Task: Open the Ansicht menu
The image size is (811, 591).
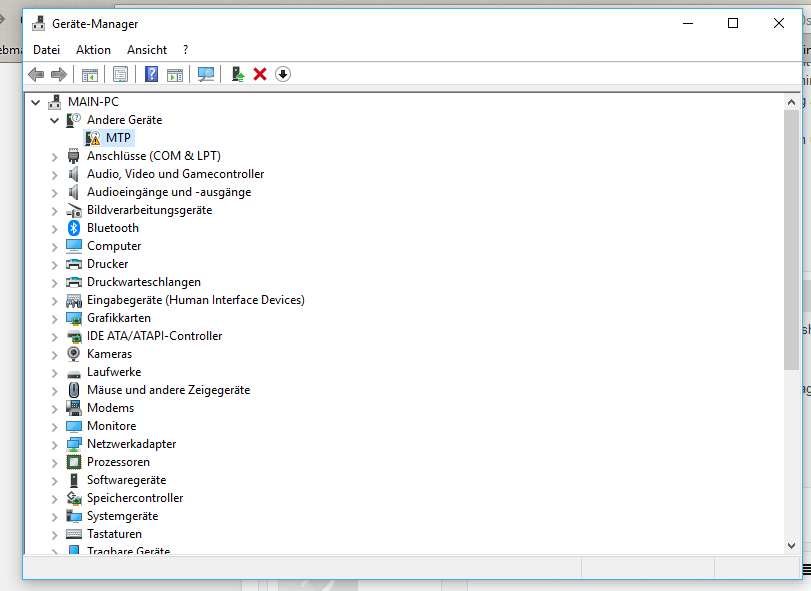Action: [x=147, y=50]
